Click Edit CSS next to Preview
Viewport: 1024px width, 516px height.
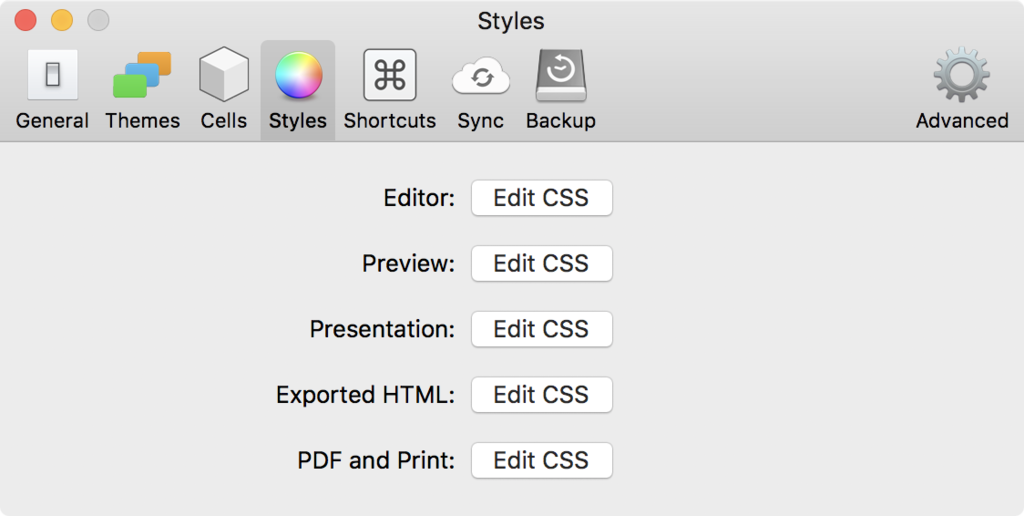point(541,264)
